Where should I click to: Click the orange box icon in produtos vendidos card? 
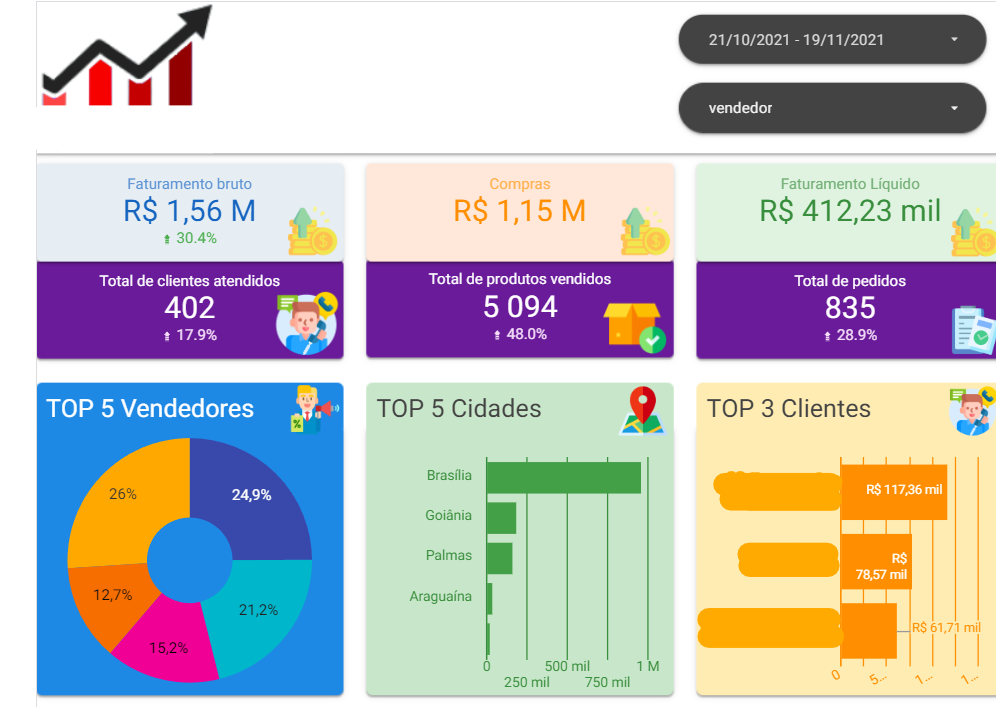[635, 327]
